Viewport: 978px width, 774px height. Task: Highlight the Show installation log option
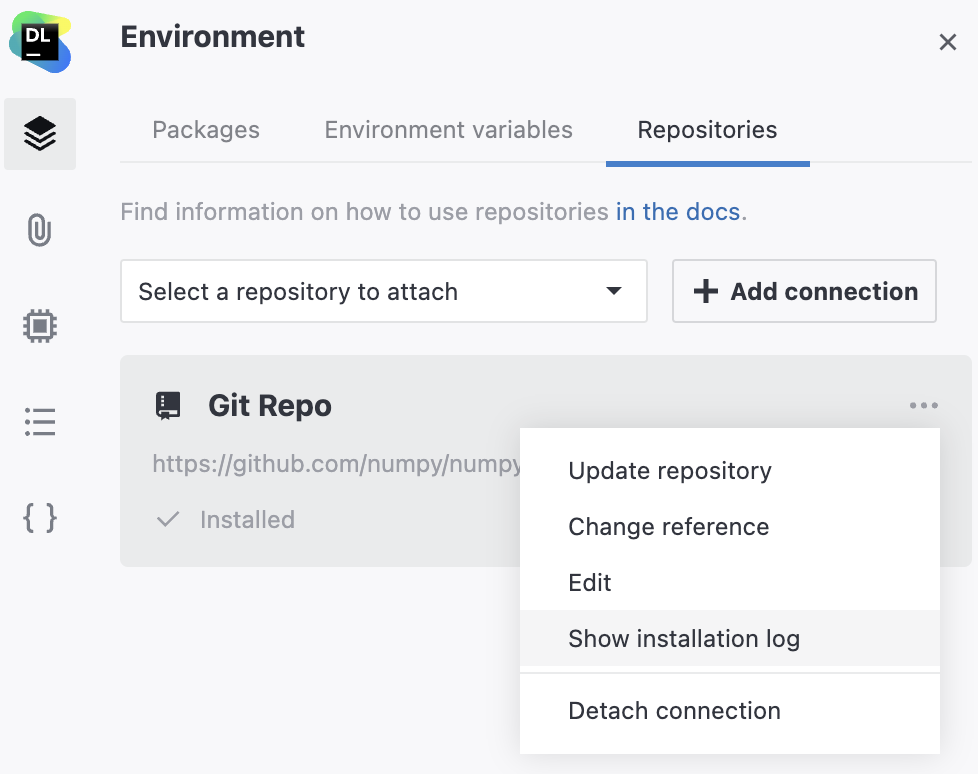click(x=684, y=638)
